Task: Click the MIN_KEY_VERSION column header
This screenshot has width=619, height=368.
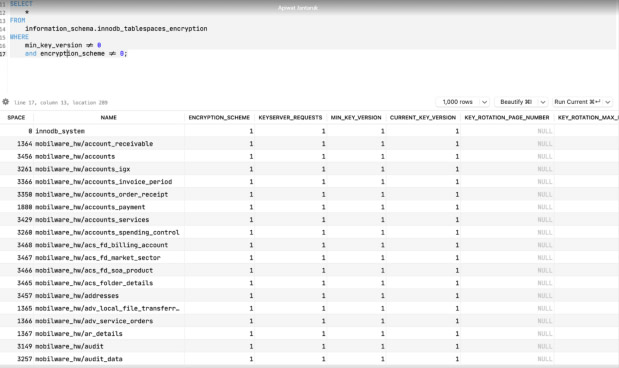Action: click(x=356, y=117)
